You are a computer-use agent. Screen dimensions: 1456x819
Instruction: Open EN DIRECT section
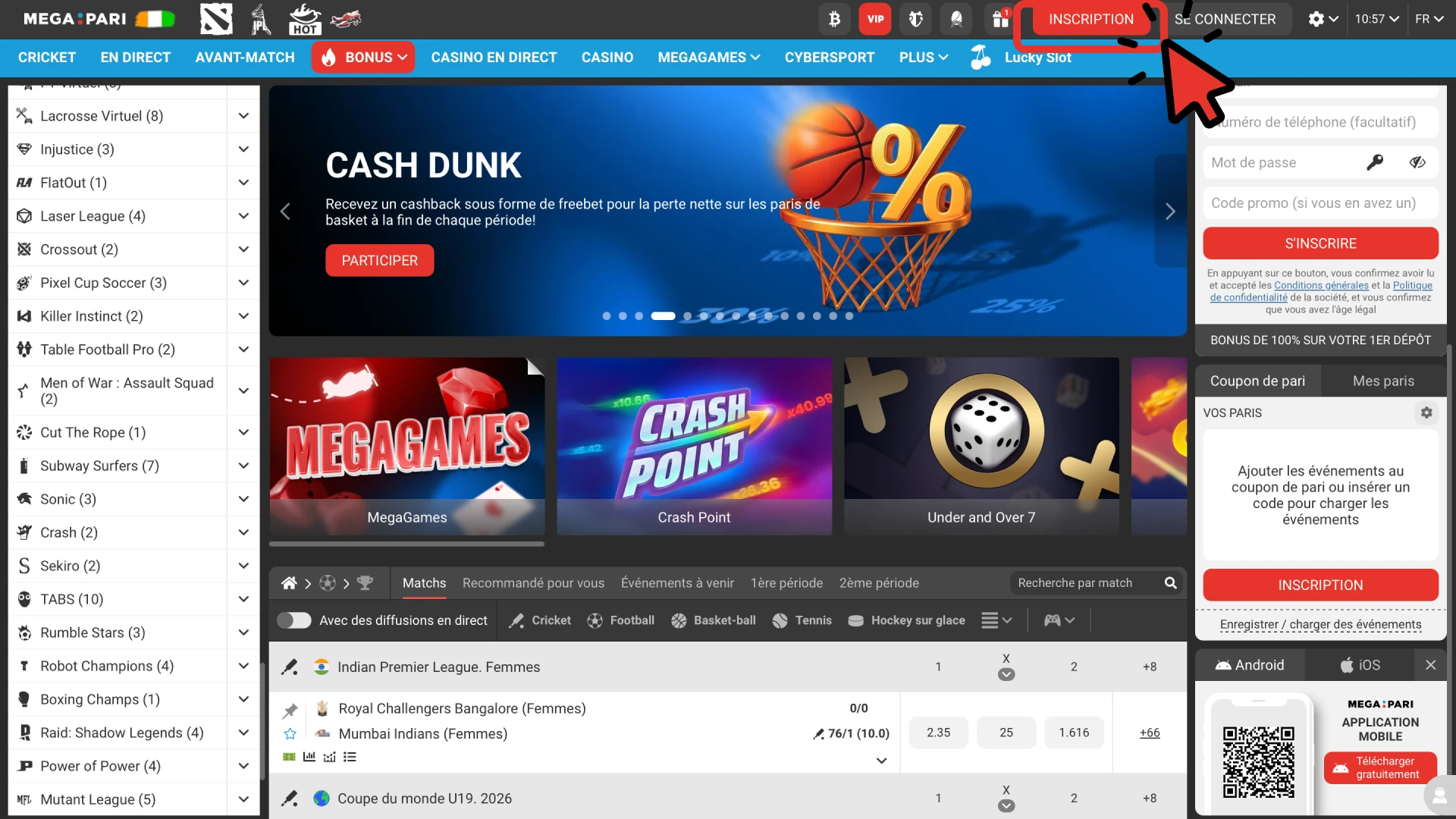[136, 58]
